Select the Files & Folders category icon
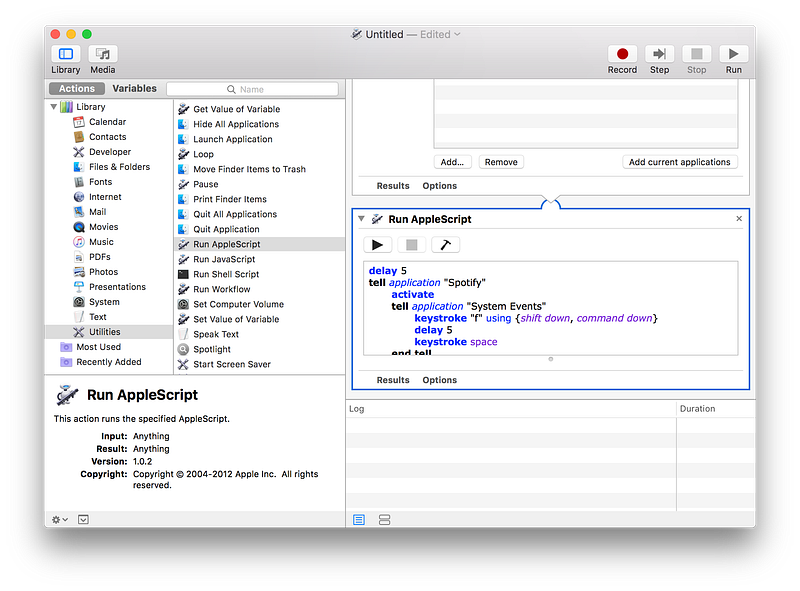Screen dimensions: 800x591 tap(79, 167)
